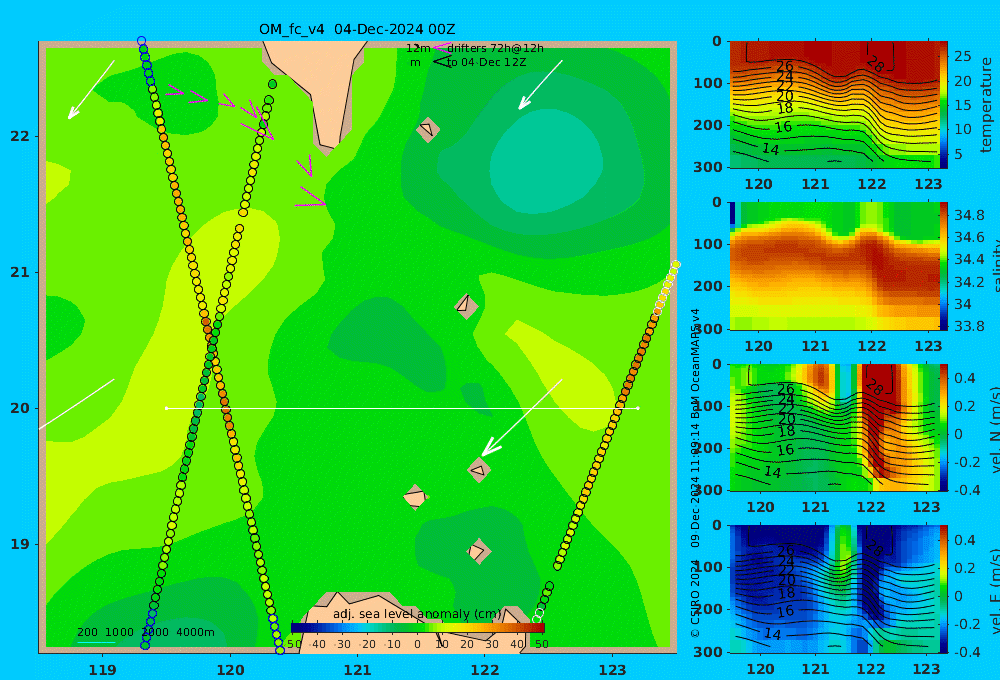This screenshot has height=680, width=1000.
Task: Click the white transect line at 20N
Action: point(402,408)
